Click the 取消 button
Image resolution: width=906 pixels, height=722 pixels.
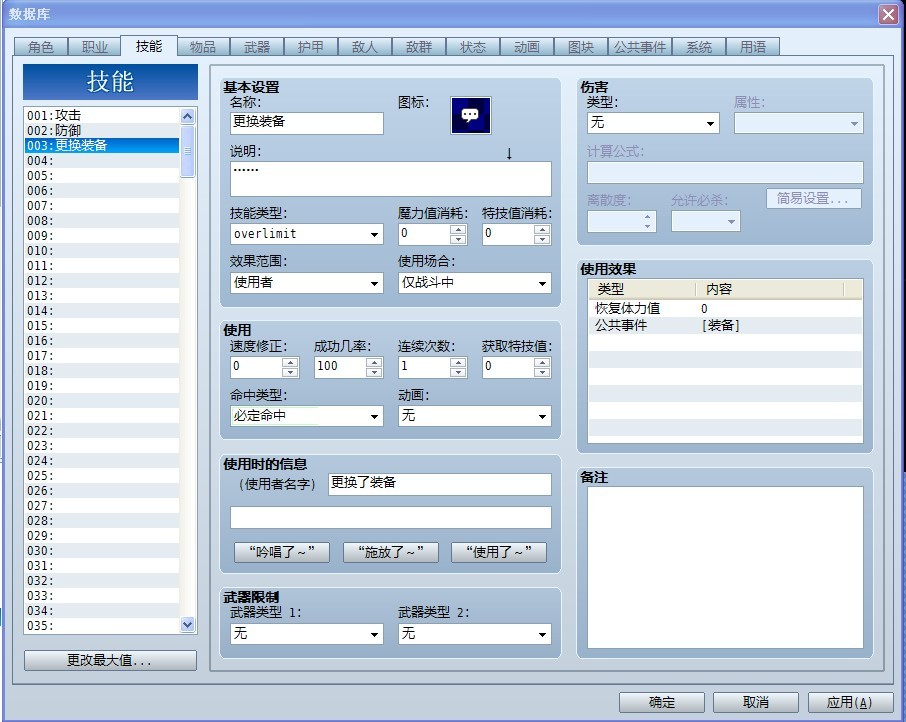(x=756, y=702)
